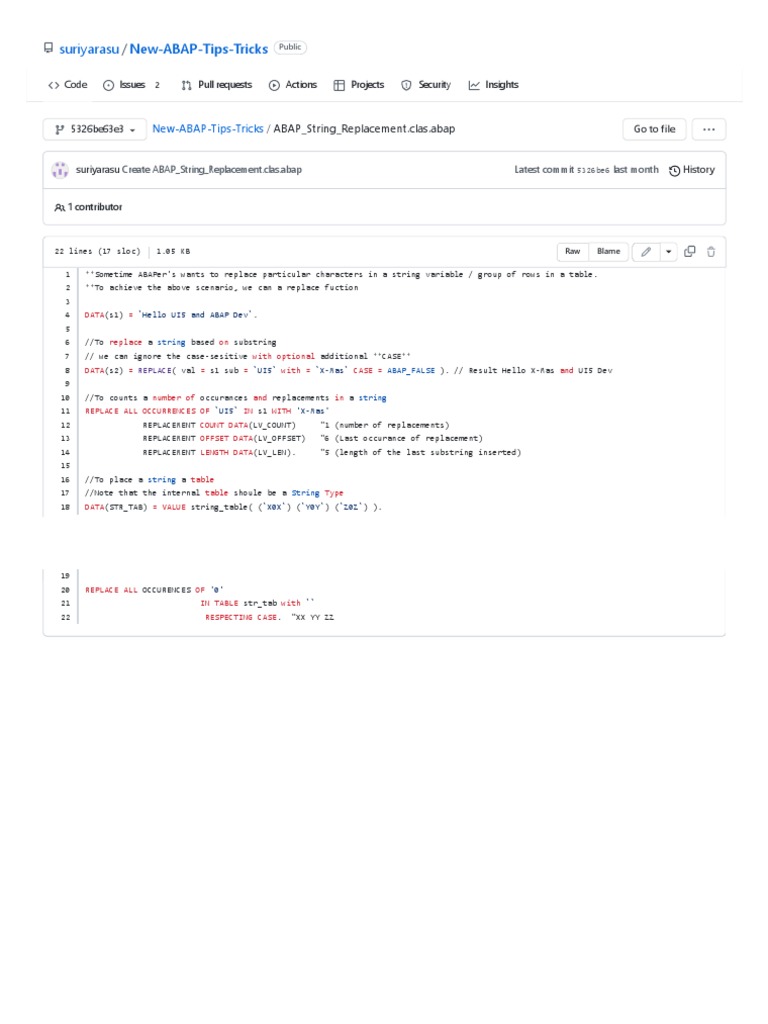
Task: Click the pencil edit file icon
Action: [646, 252]
